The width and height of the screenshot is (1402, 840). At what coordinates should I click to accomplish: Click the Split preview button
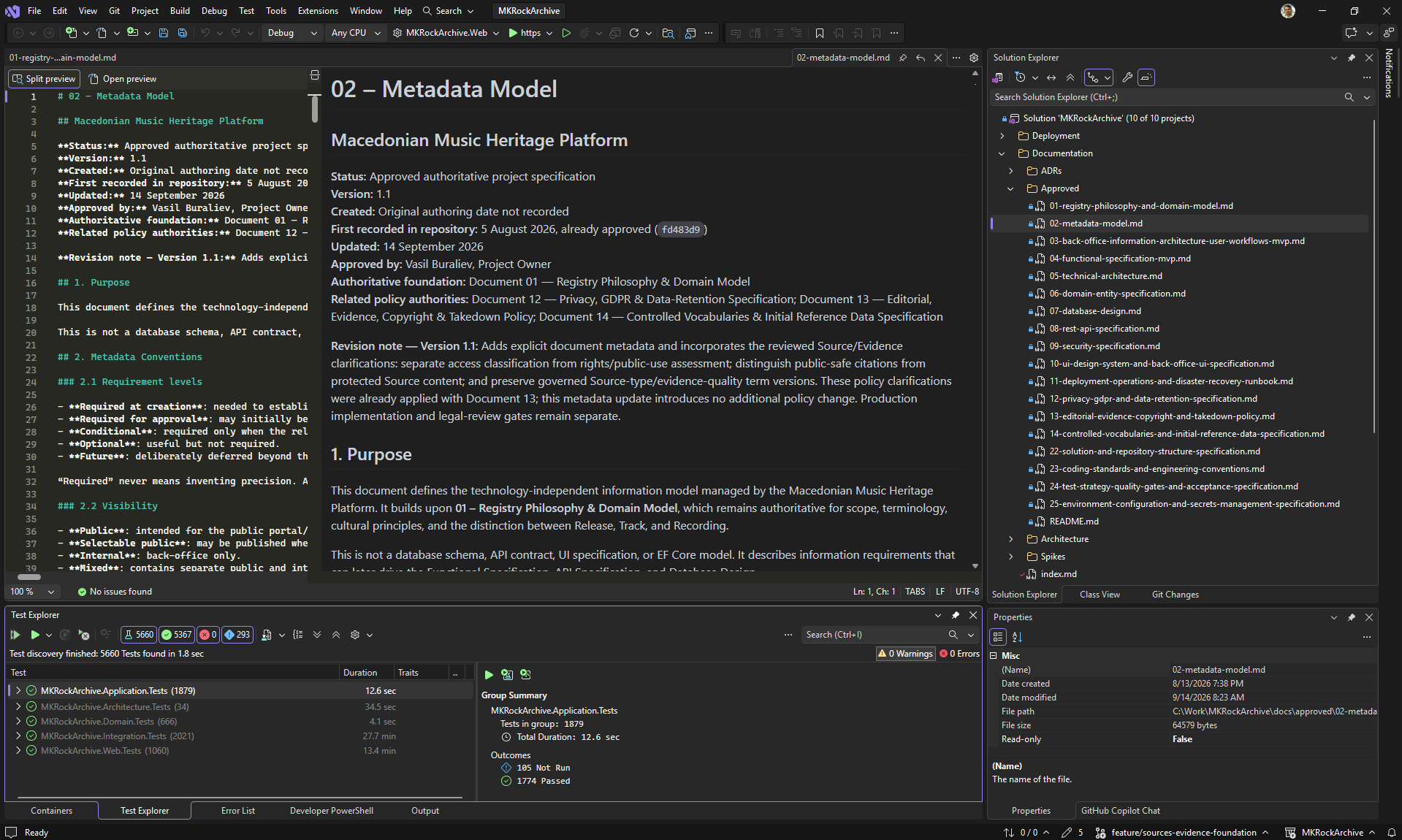(x=44, y=79)
